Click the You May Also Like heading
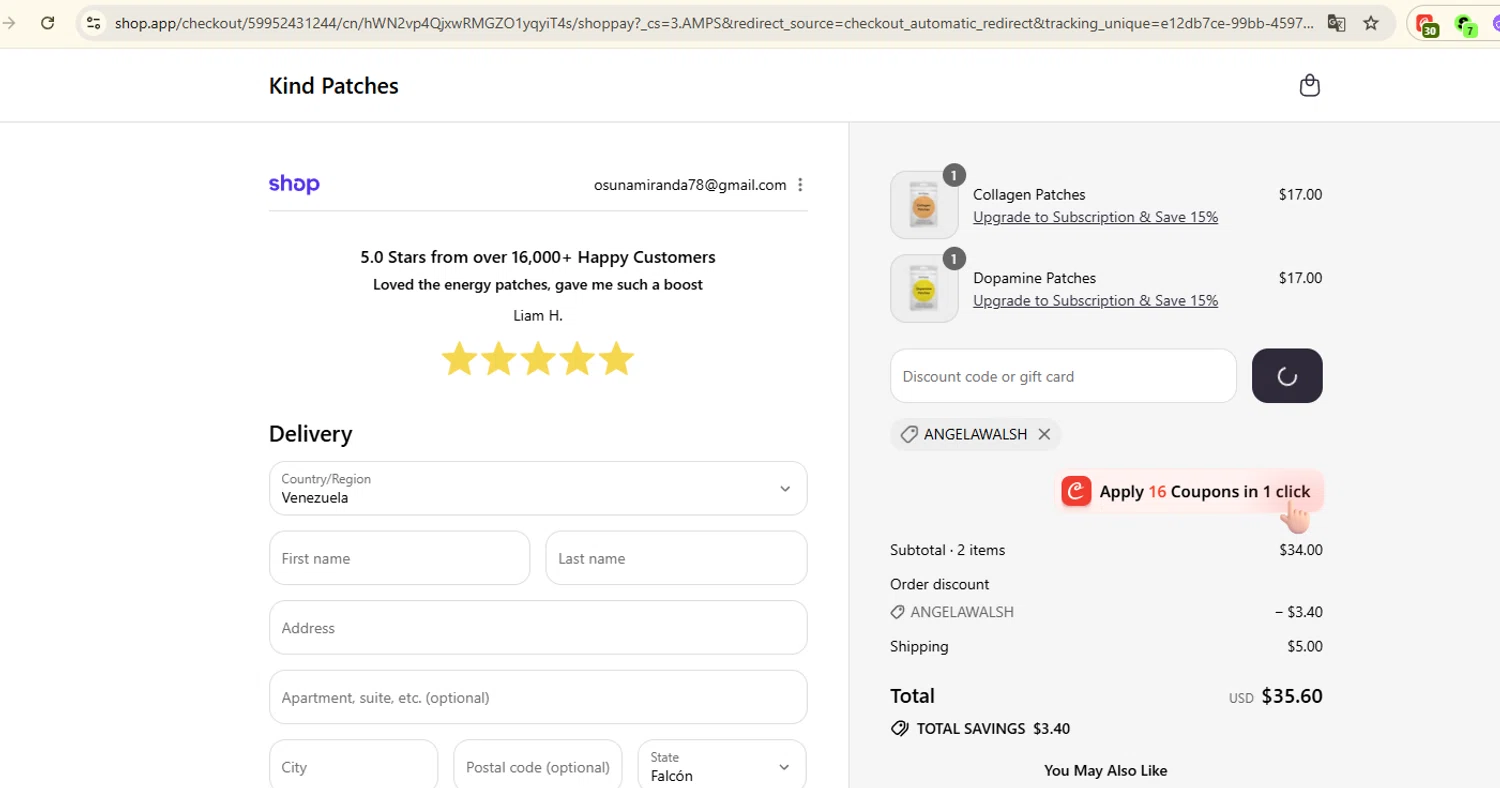 click(x=1106, y=771)
